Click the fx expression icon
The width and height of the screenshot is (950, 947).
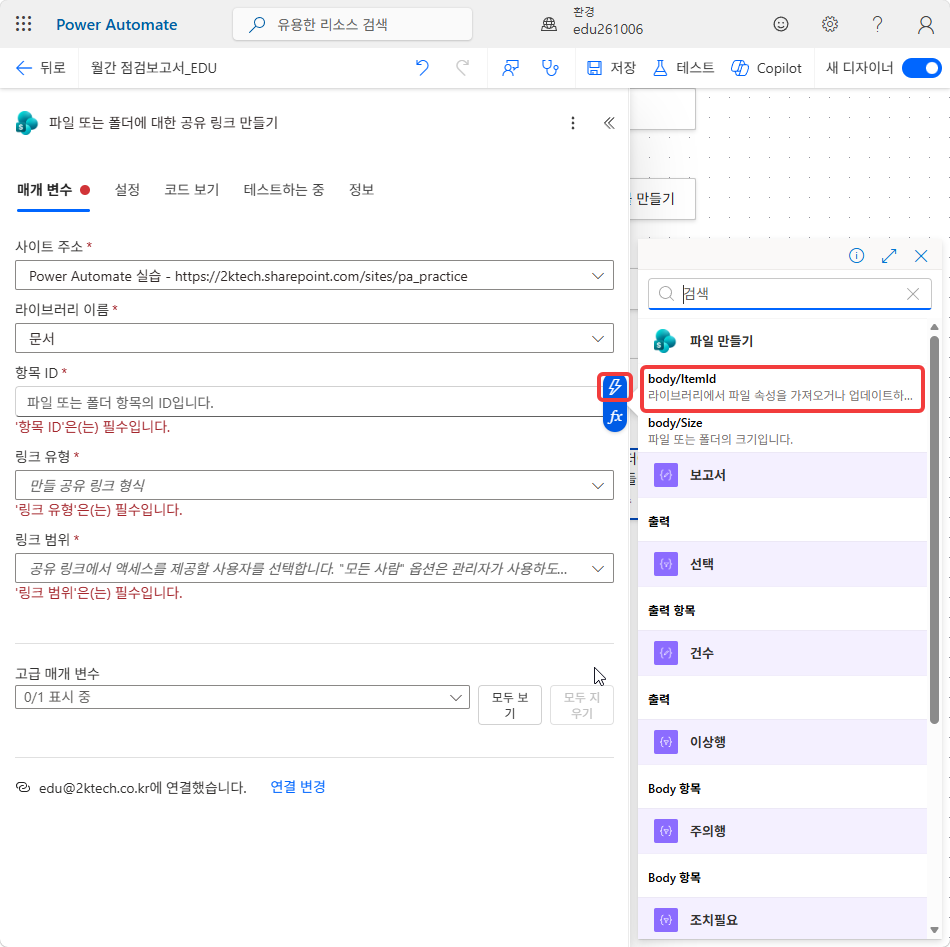(614, 417)
